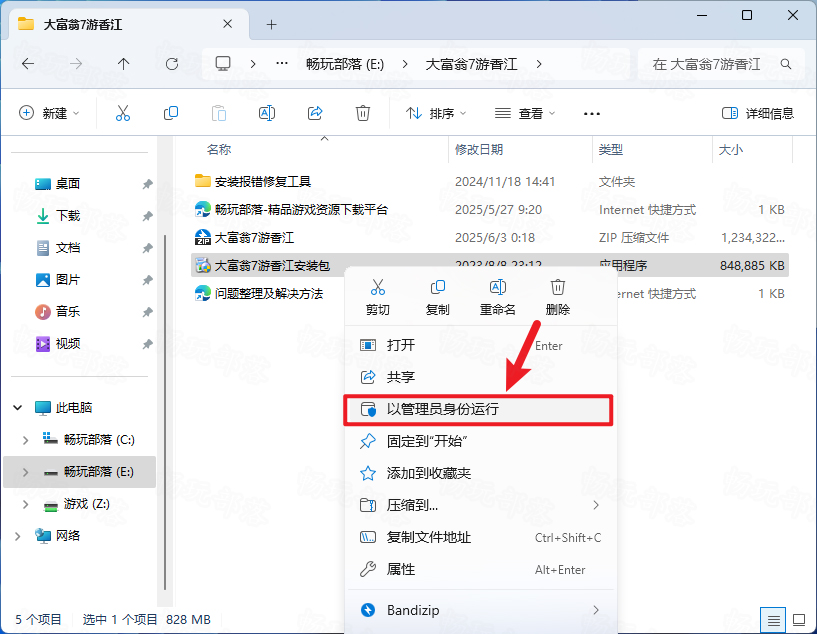The width and height of the screenshot is (817, 634).
Task: Close the 大富翁7游香江 tab
Action: [228, 24]
